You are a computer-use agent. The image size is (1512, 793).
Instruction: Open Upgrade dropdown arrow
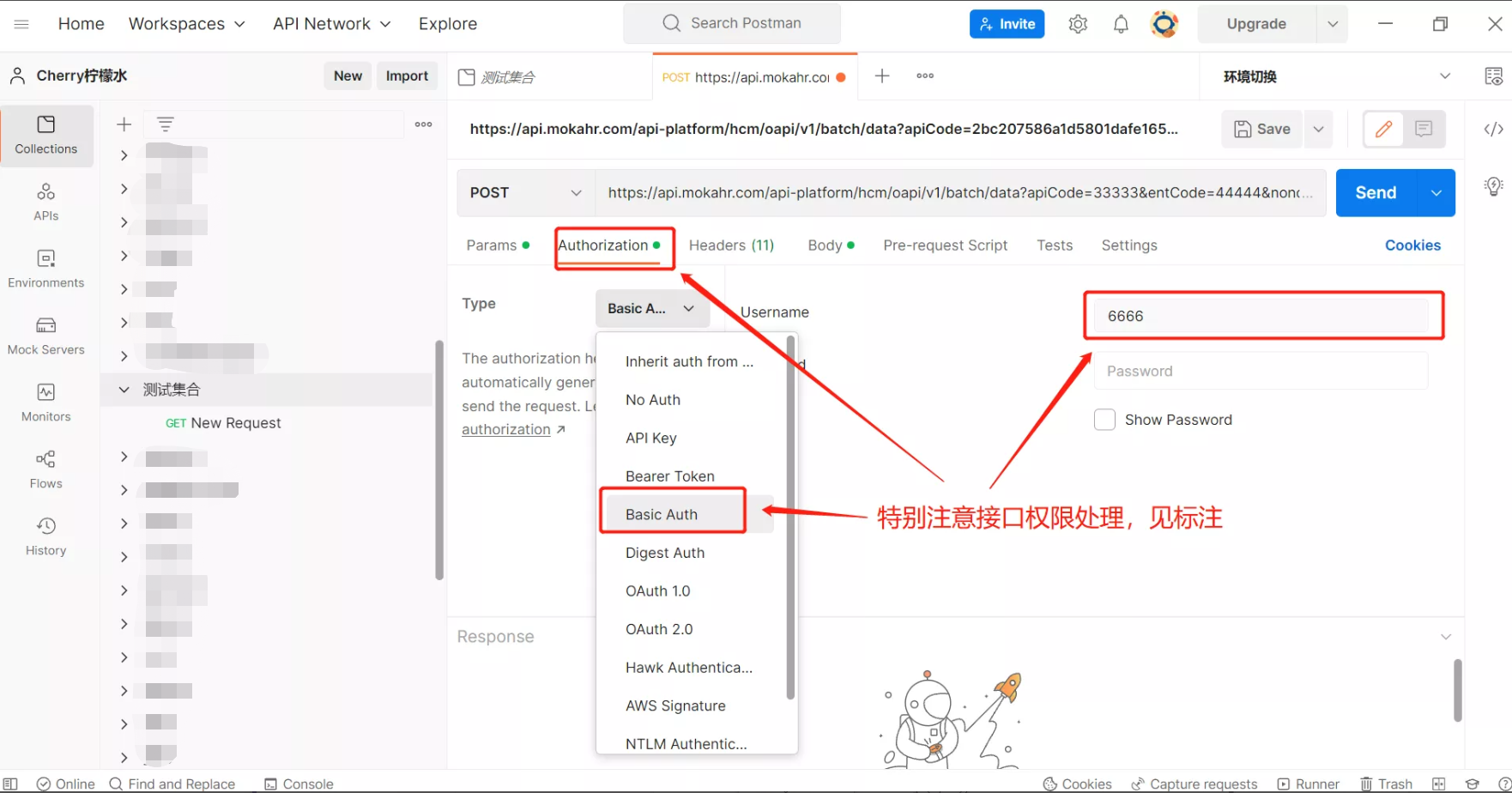tap(1333, 24)
